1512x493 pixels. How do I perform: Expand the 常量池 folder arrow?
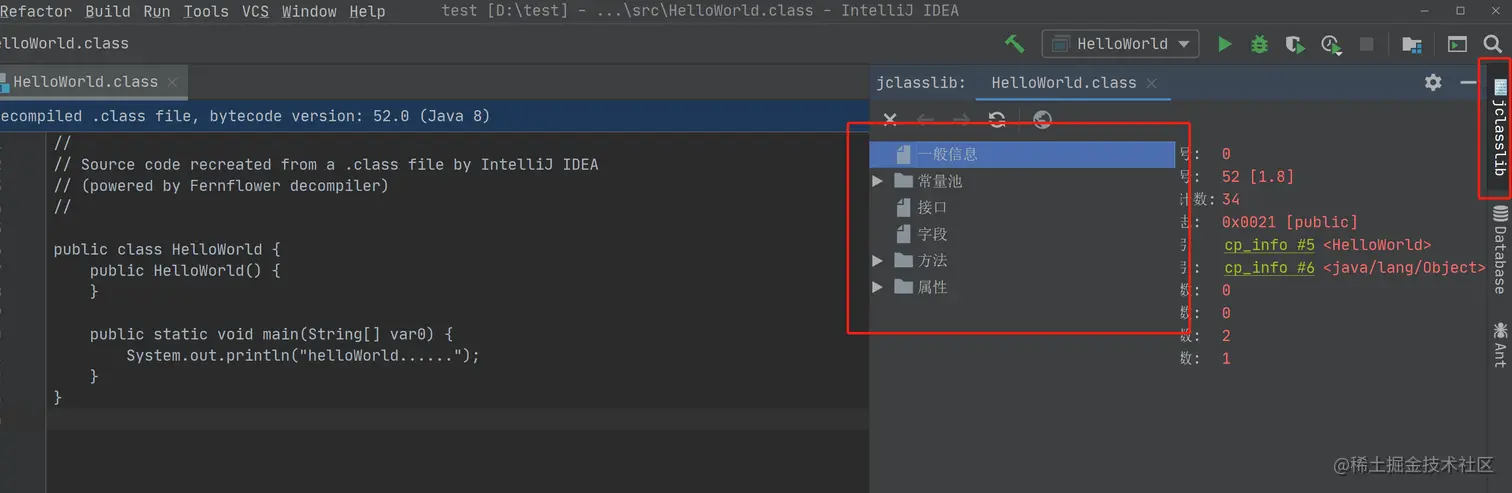(x=877, y=181)
